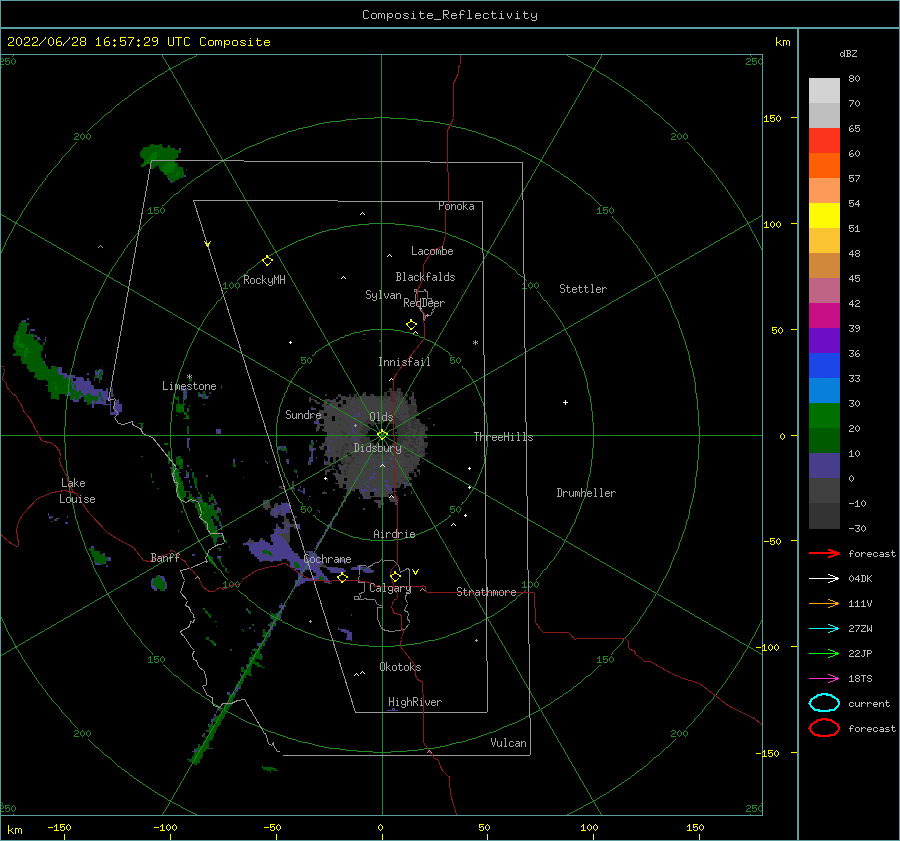The width and height of the screenshot is (900, 841).
Task: Click the Olds town label
Action: pyautogui.click(x=381, y=417)
